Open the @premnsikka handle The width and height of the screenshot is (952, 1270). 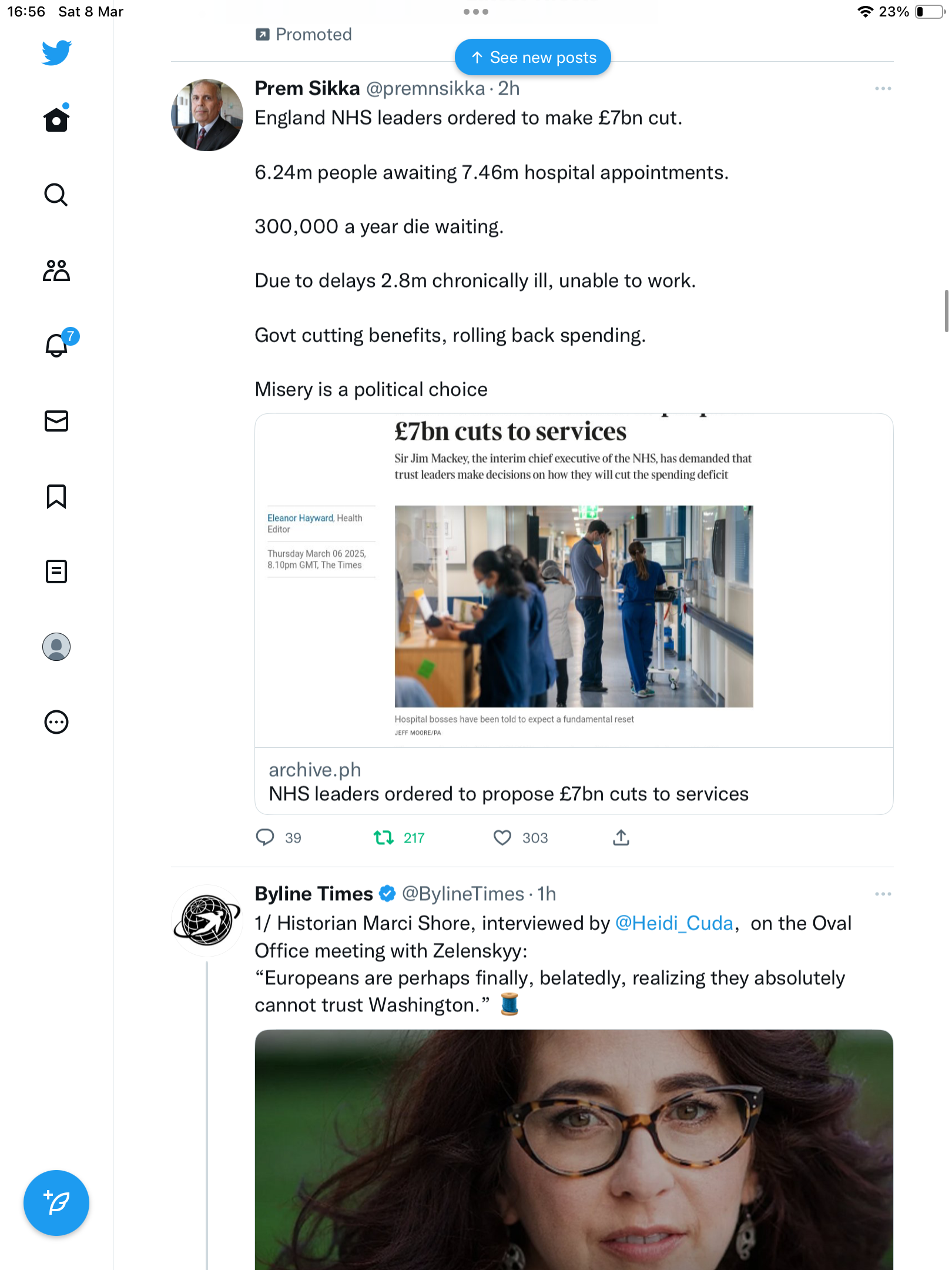(425, 88)
